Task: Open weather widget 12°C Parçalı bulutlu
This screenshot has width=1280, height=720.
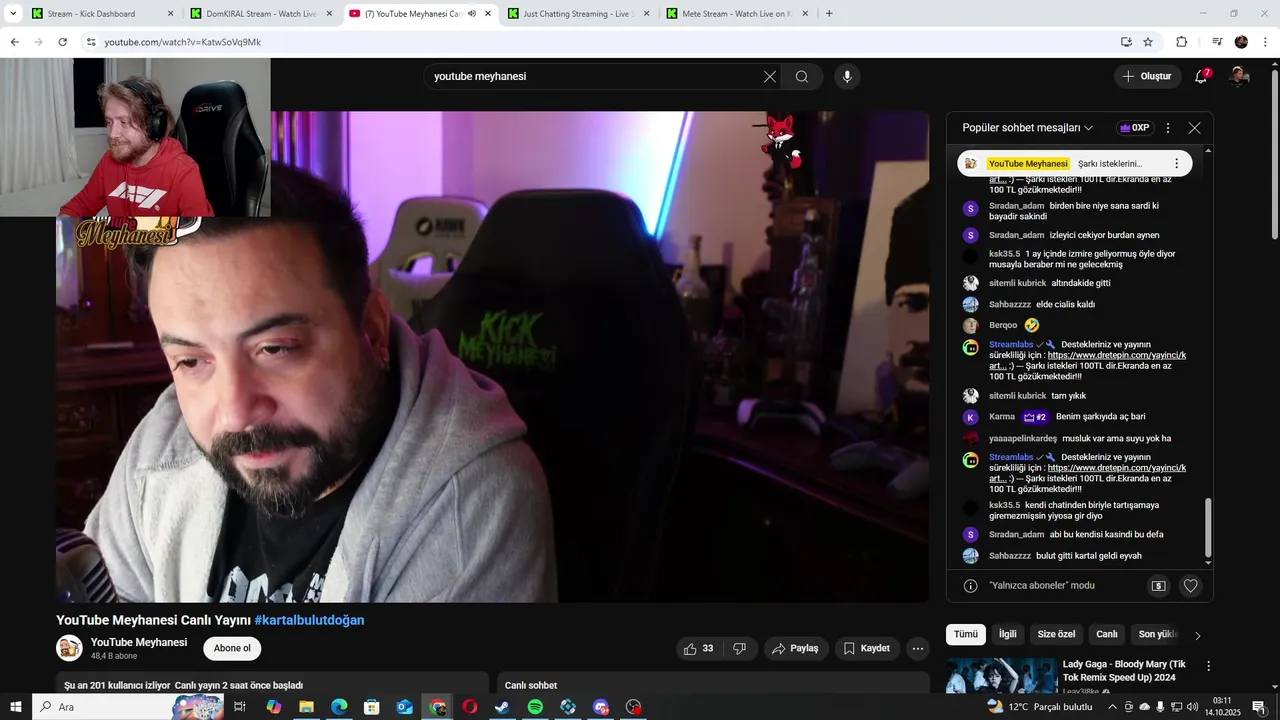Action: [1040, 707]
